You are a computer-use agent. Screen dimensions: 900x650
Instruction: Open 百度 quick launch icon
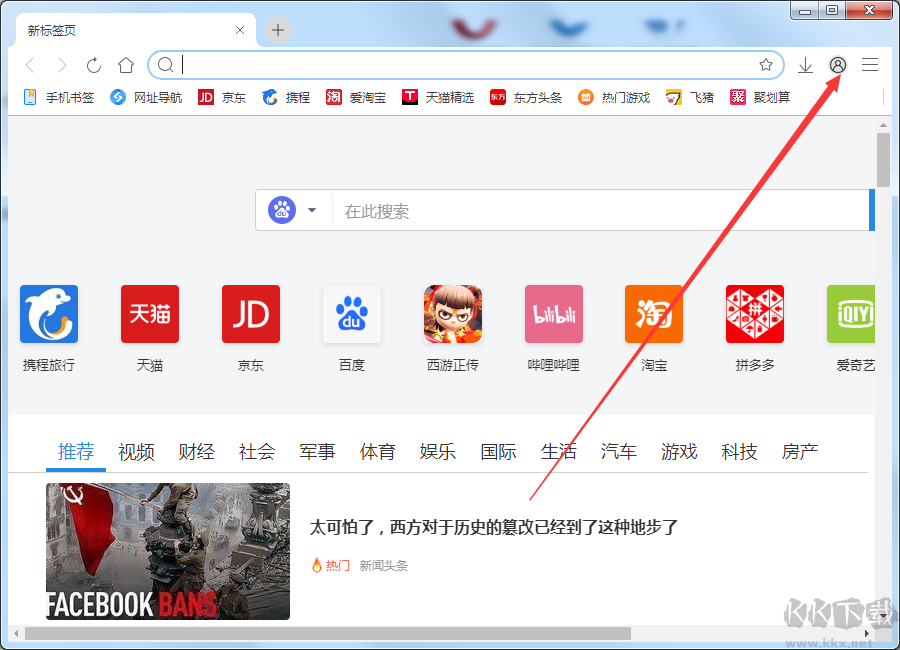click(351, 314)
